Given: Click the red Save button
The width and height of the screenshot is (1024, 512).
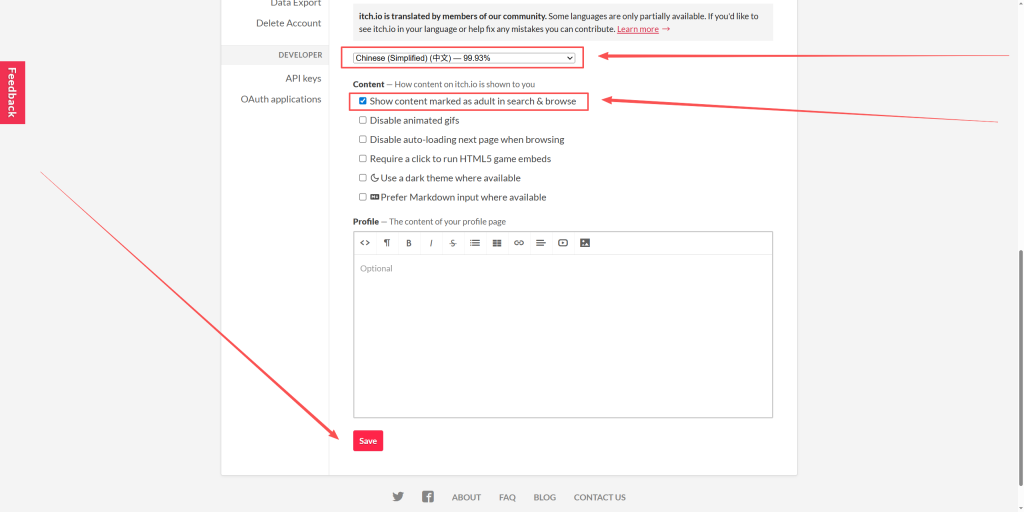Looking at the screenshot, I should pyautogui.click(x=368, y=441).
